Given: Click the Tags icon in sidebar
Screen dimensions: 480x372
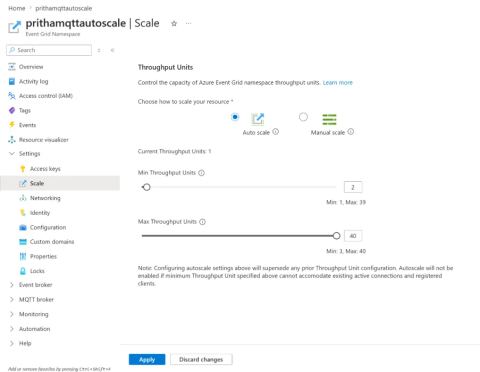Looking at the screenshot, I should pos(12,110).
